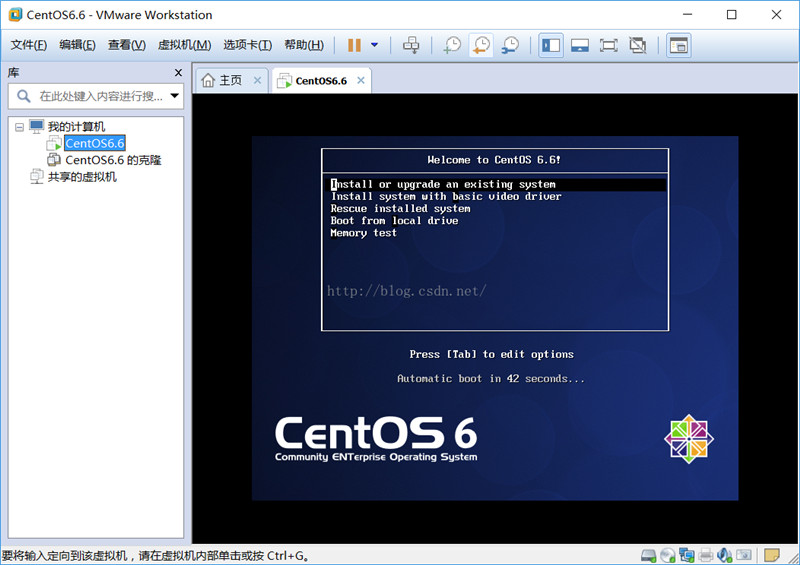Image resolution: width=800 pixels, height=565 pixels.
Task: Close the CentOS6.6 tab
Action: (x=361, y=81)
